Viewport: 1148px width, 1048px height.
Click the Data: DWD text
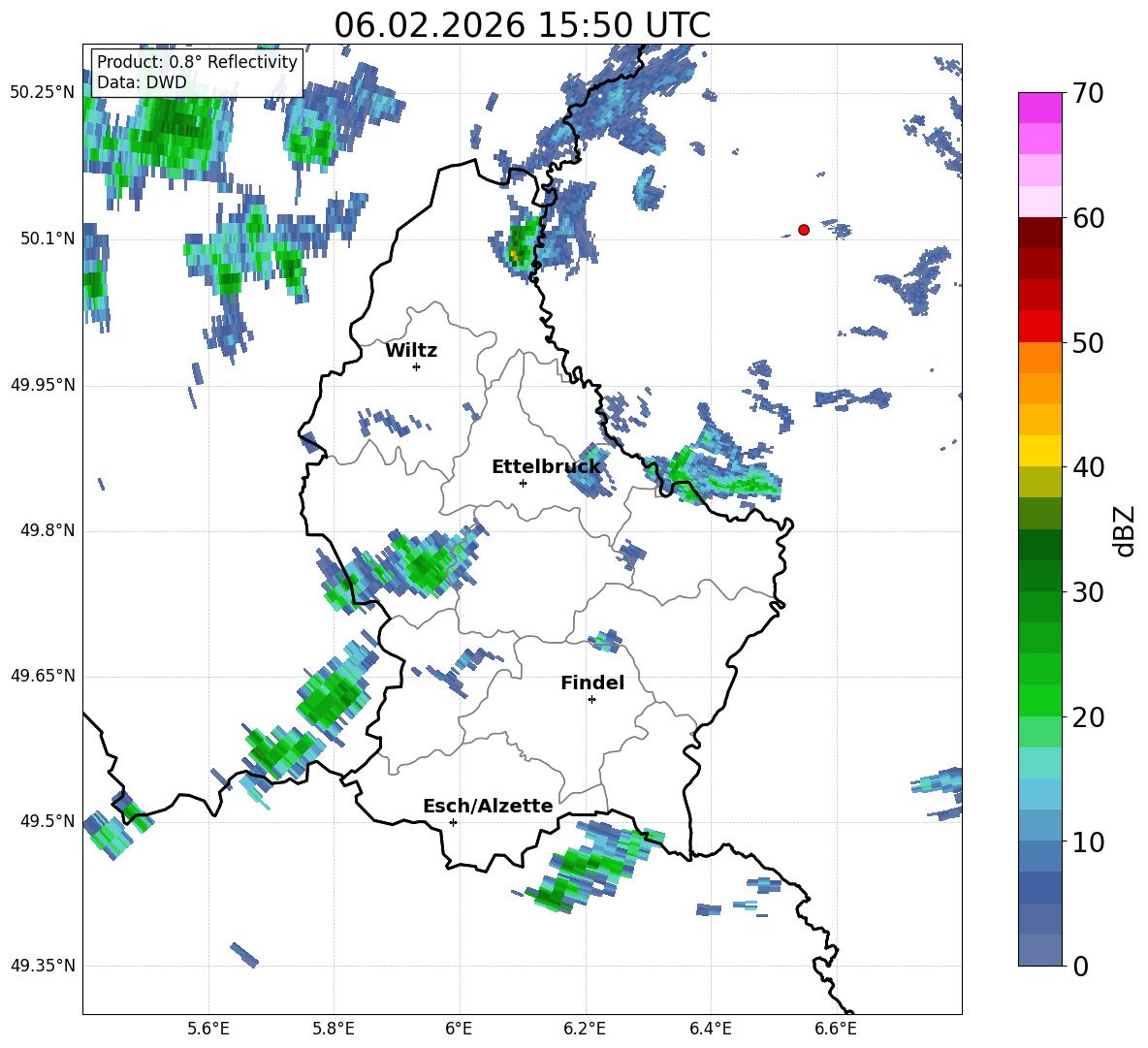click(142, 82)
